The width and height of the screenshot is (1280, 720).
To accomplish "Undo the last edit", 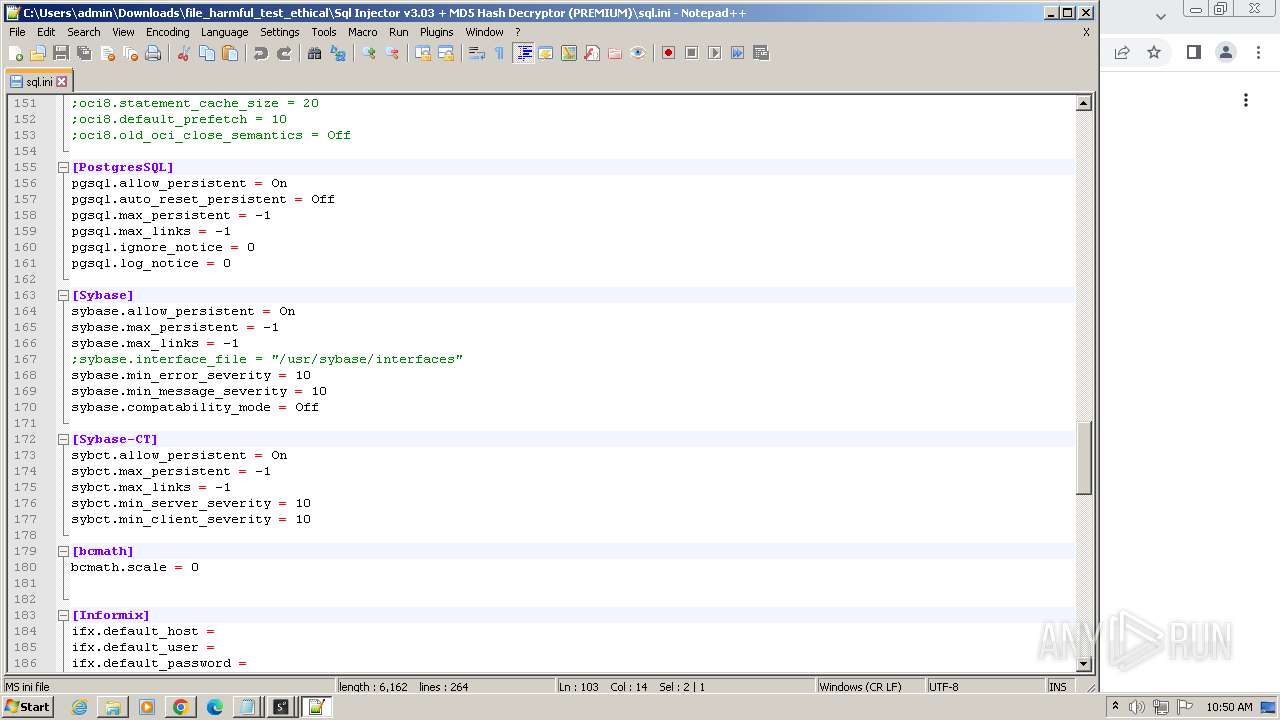I will (x=261, y=53).
